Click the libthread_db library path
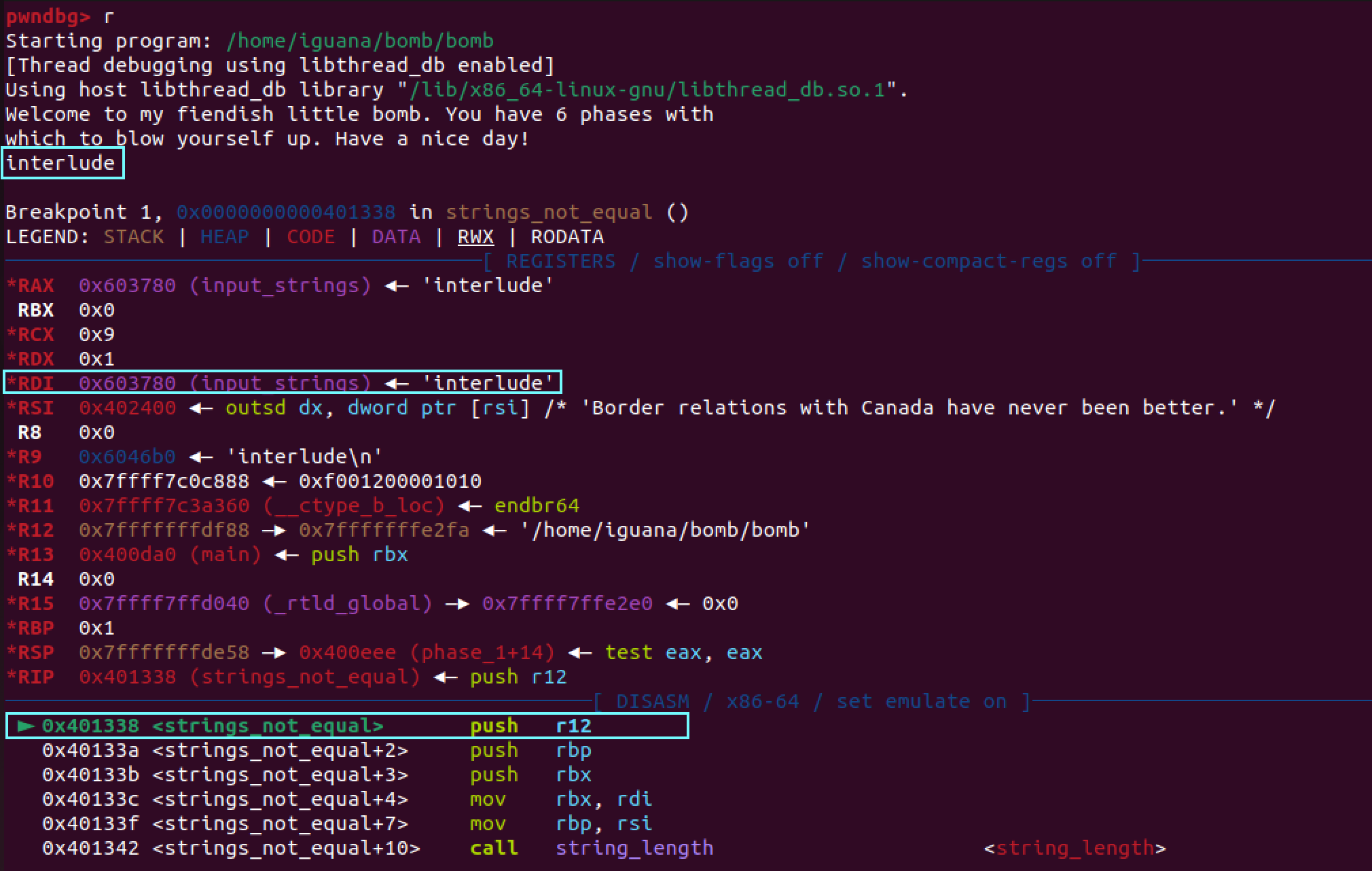 [649, 90]
